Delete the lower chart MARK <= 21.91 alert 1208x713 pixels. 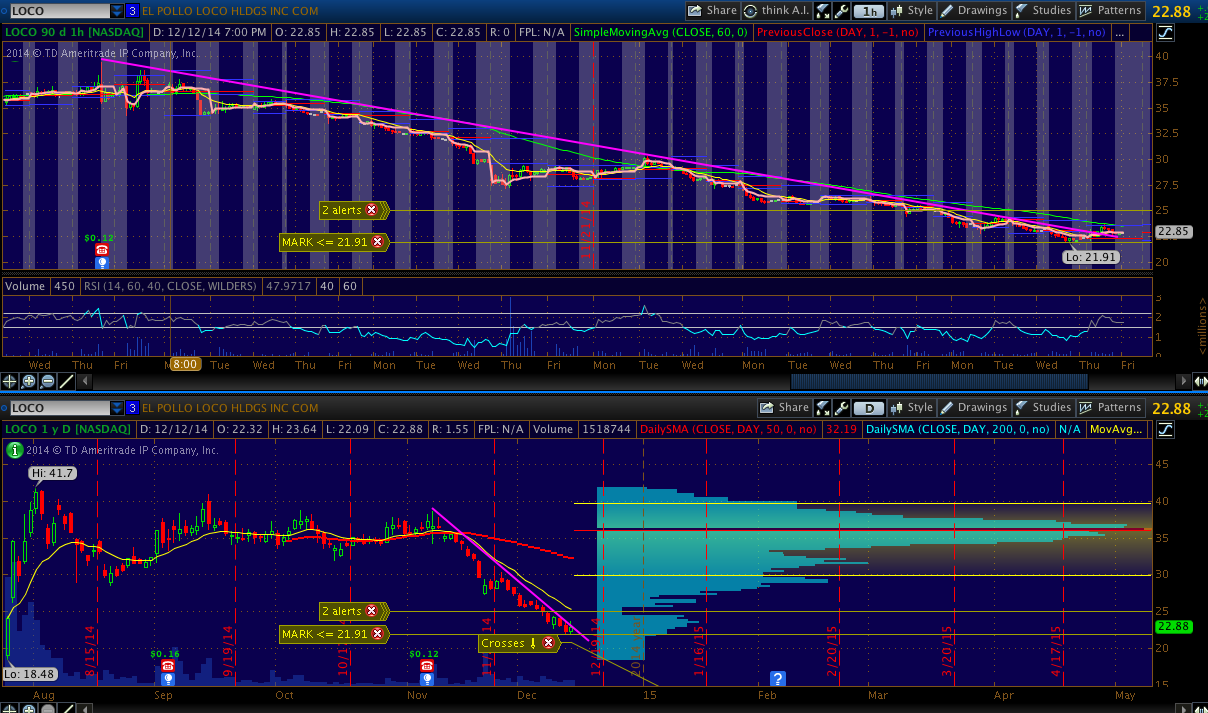[377, 633]
